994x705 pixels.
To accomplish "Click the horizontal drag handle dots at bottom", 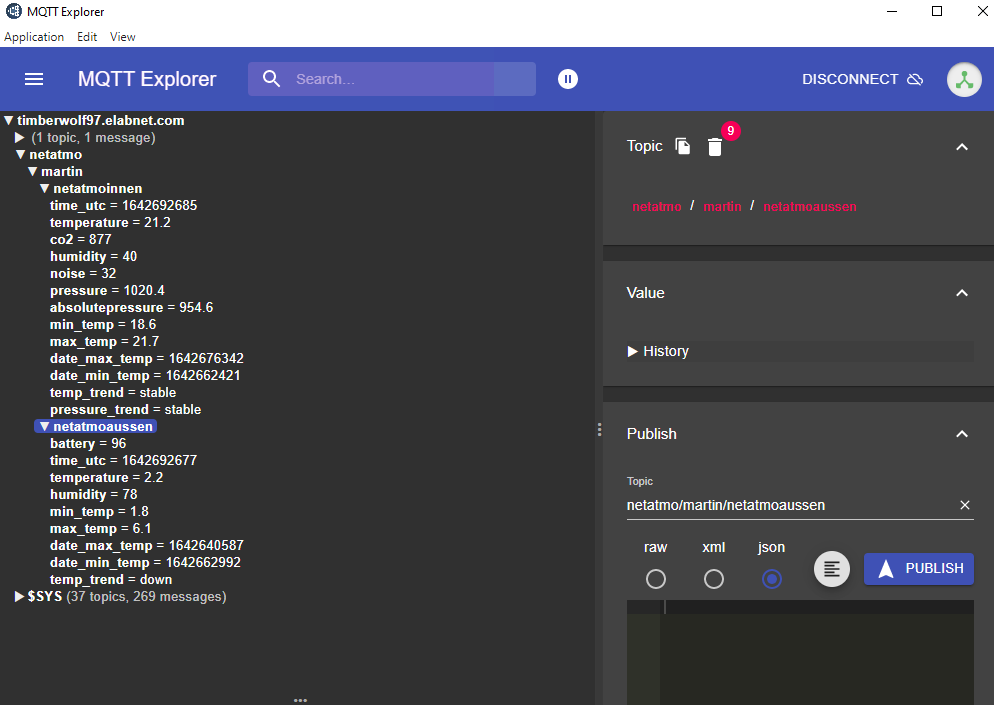I will 300,701.
